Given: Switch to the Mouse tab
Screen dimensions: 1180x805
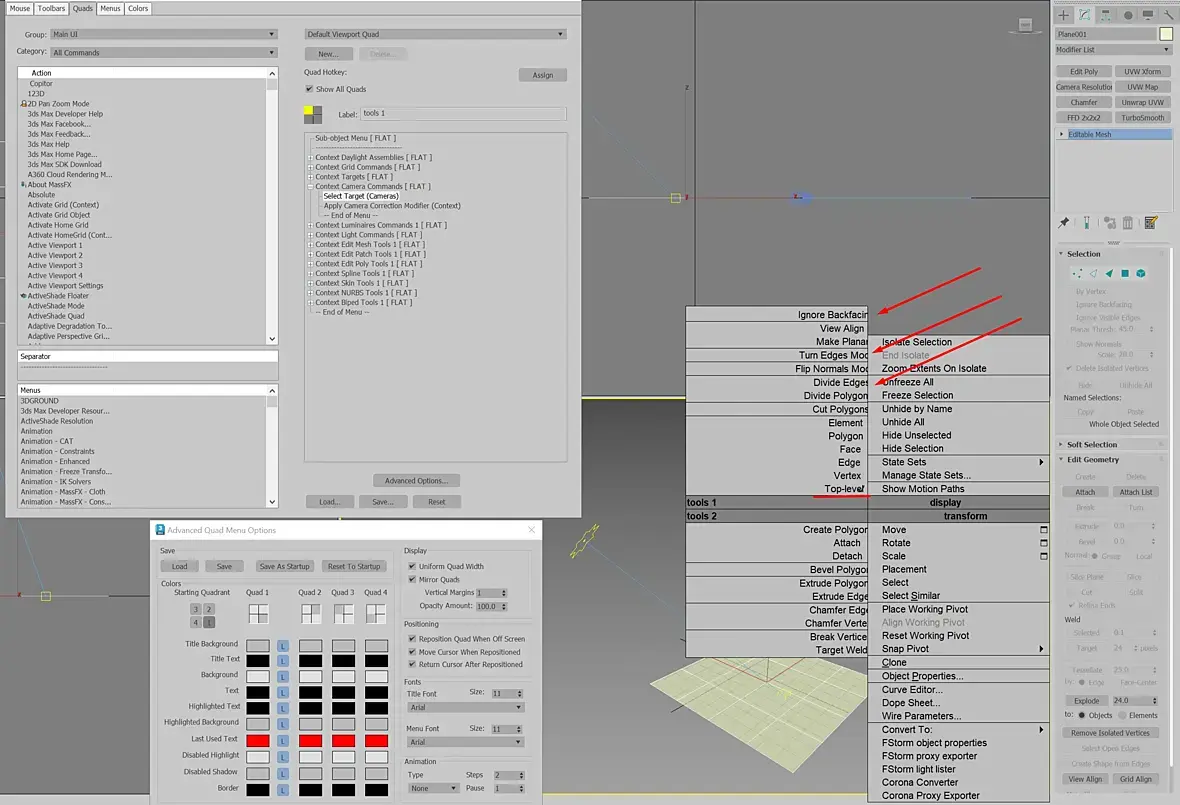Looking at the screenshot, I should point(20,8).
